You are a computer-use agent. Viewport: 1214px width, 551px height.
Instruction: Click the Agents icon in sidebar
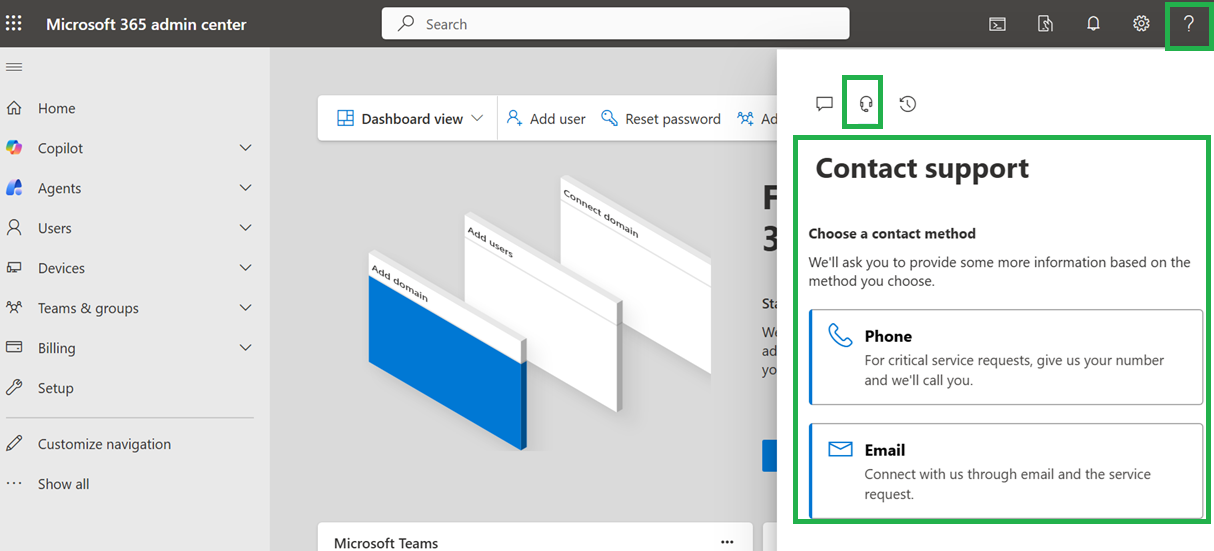coord(14,188)
